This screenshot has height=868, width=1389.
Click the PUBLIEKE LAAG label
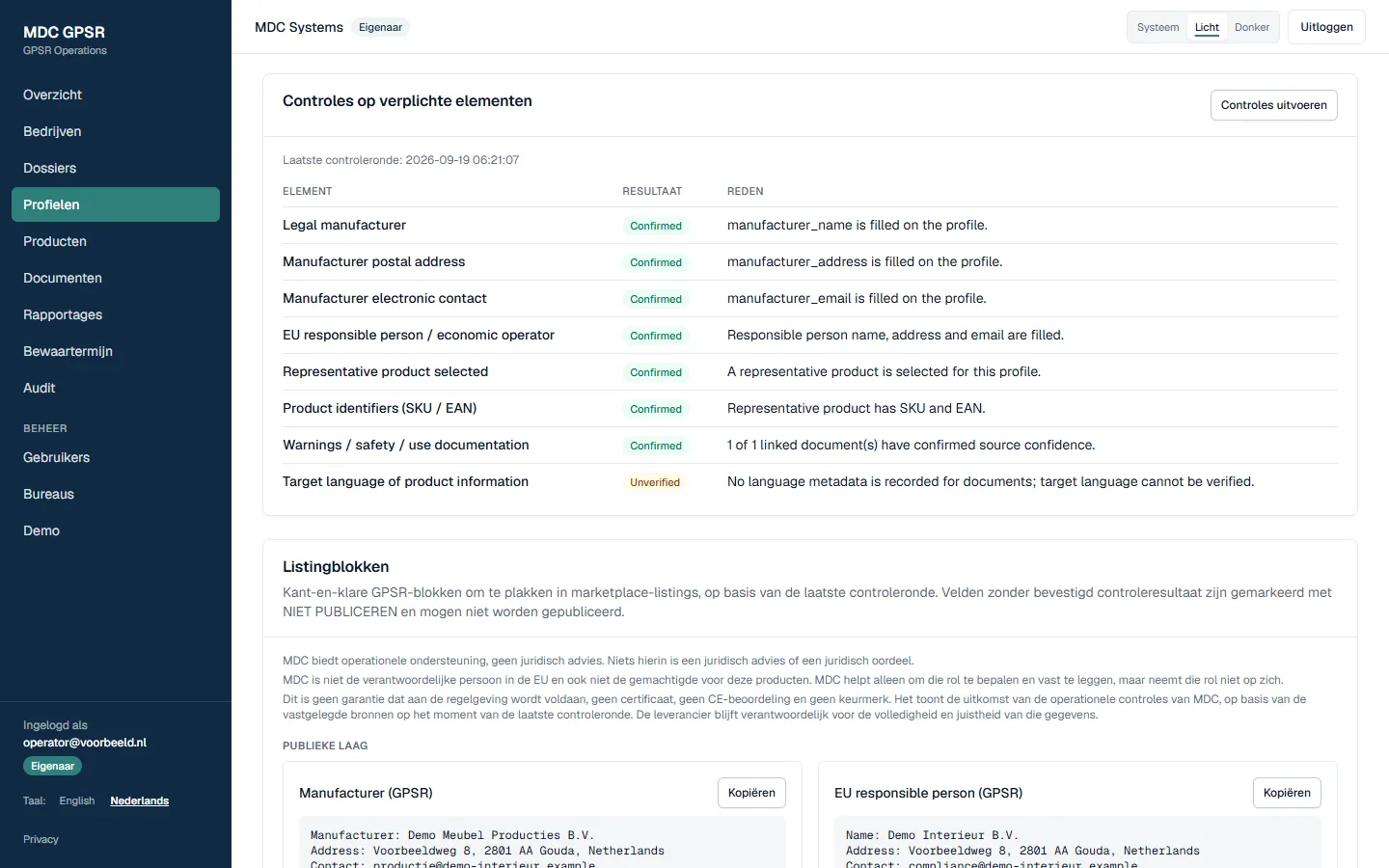[325, 746]
